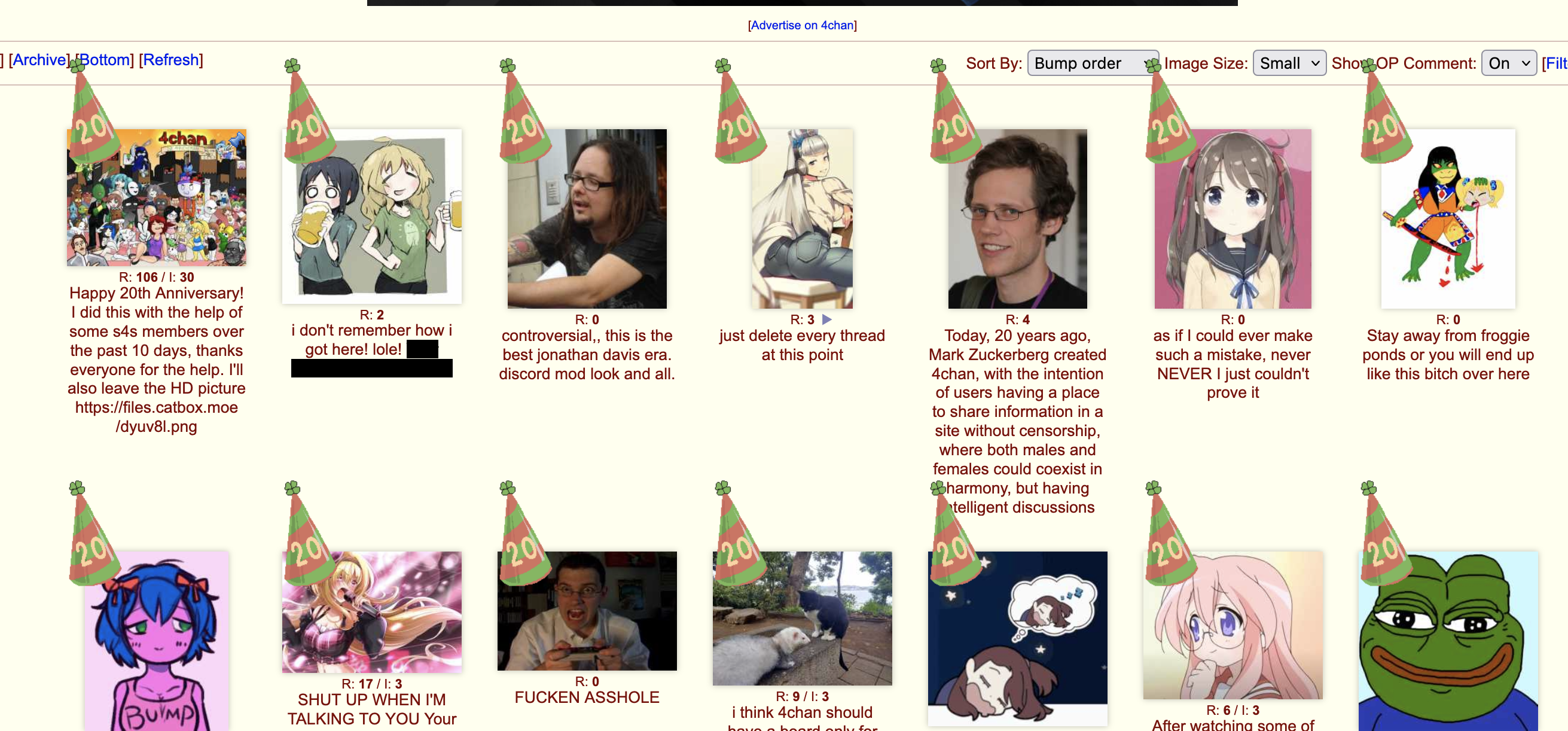Click the Refresh link
The height and width of the screenshot is (731, 1568).
coord(171,60)
